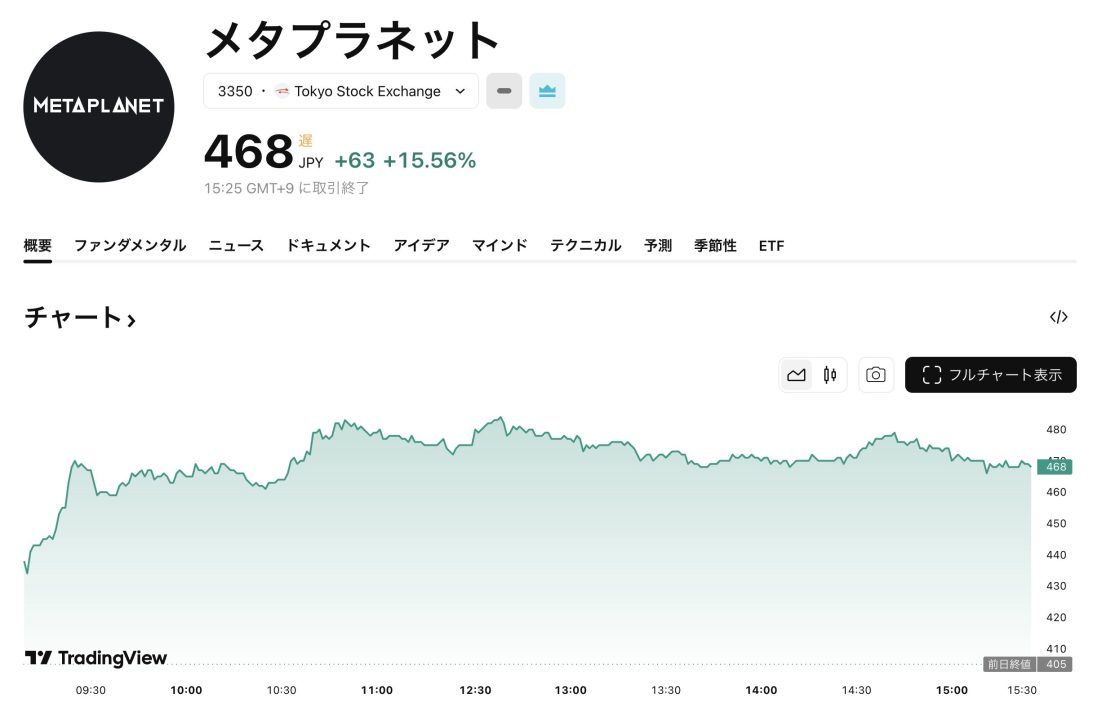This screenshot has width=1102, height=720.
Task: Open the テクニカル tab
Action: point(585,245)
